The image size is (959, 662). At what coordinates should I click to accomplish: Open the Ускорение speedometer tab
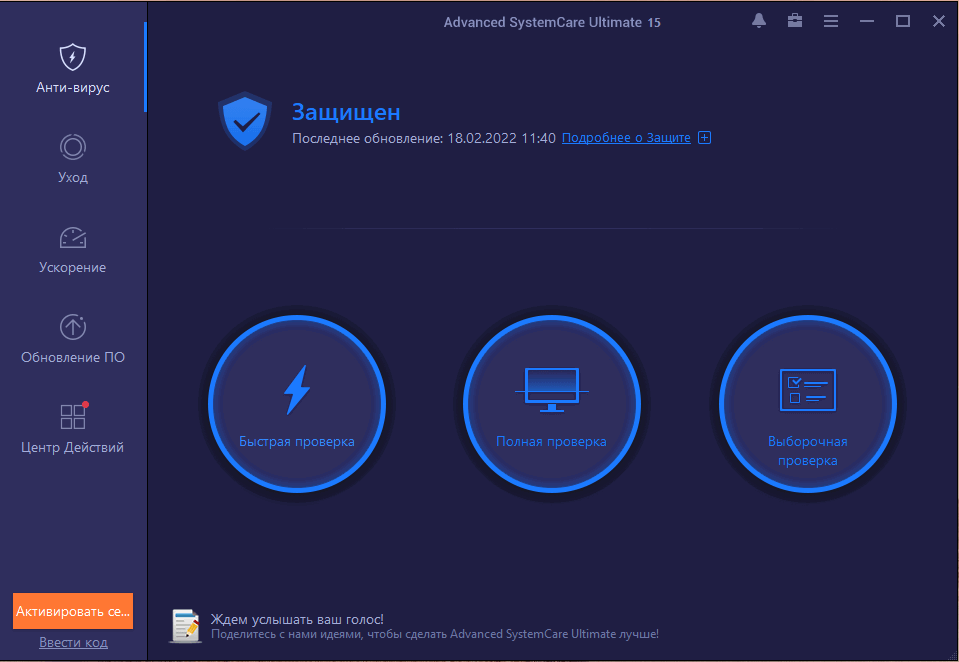pos(72,249)
